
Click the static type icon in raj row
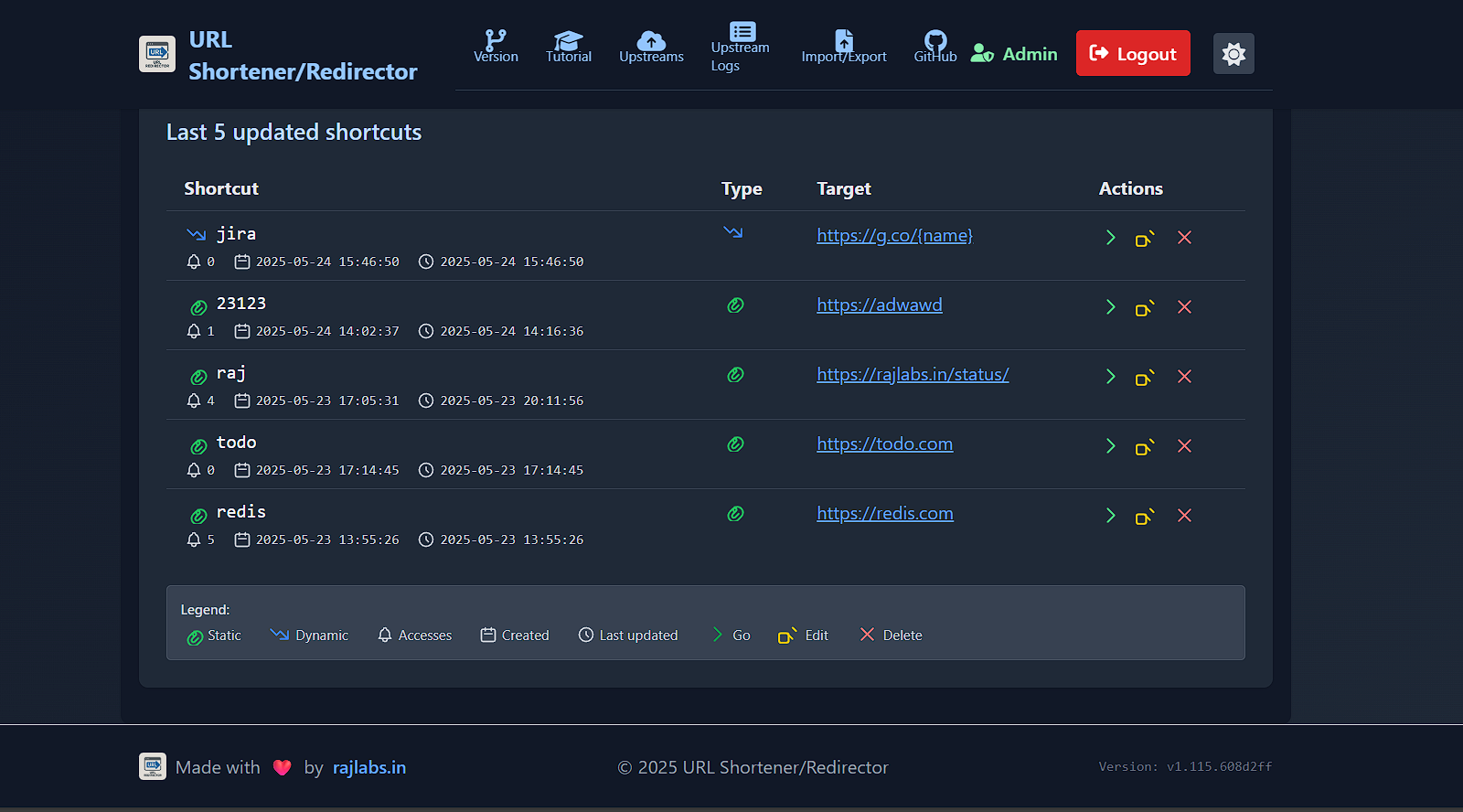pos(735,375)
